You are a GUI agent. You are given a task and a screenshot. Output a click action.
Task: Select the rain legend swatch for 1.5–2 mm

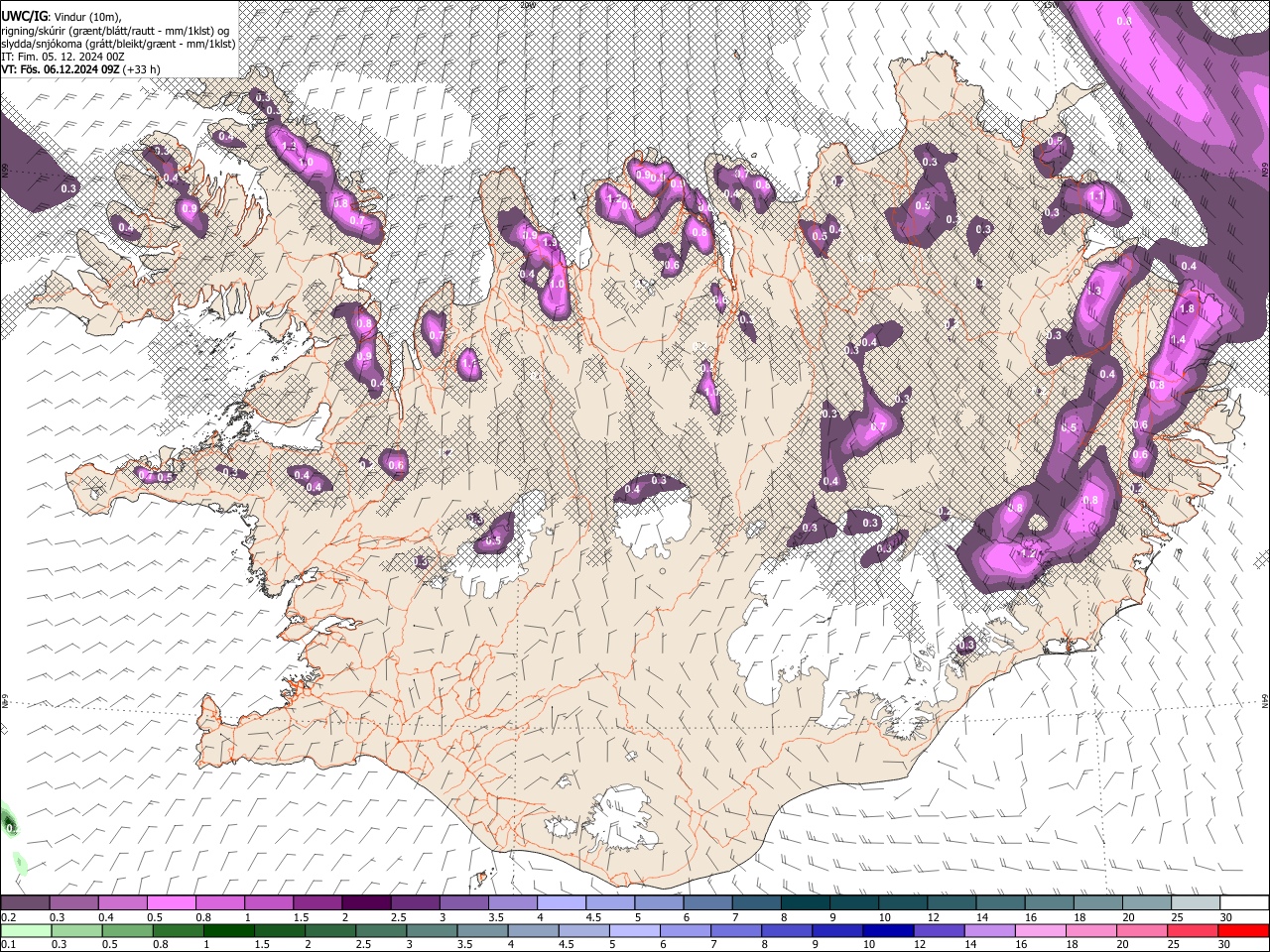[x=279, y=930]
